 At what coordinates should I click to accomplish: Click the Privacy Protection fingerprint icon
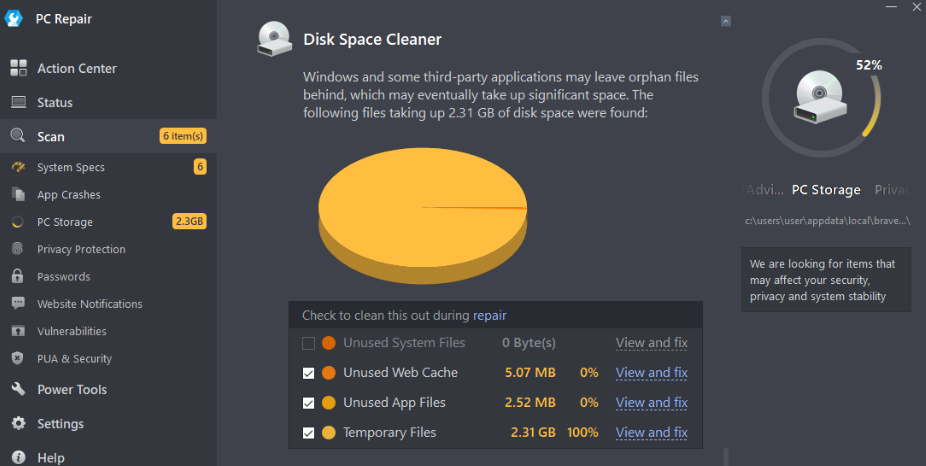coord(17,249)
